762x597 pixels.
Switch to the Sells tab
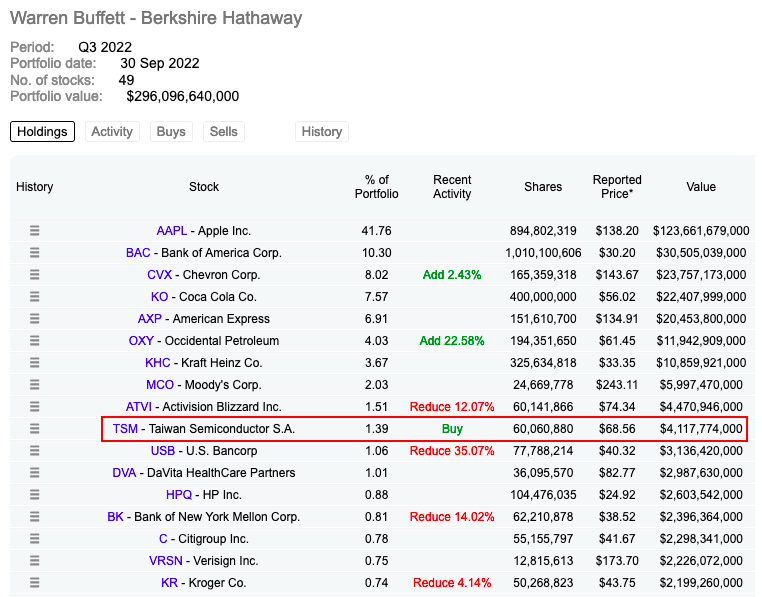point(224,132)
